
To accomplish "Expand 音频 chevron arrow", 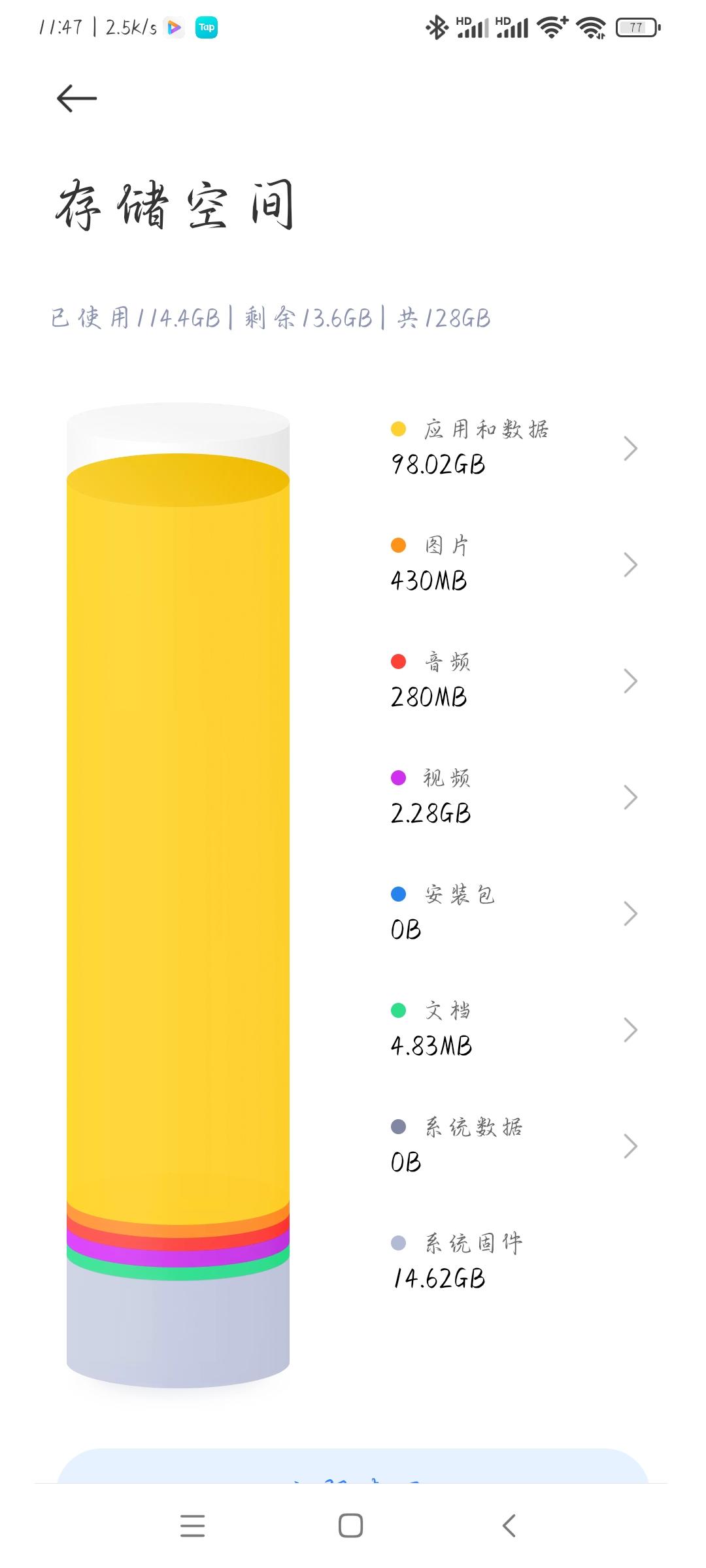I will 630,681.
